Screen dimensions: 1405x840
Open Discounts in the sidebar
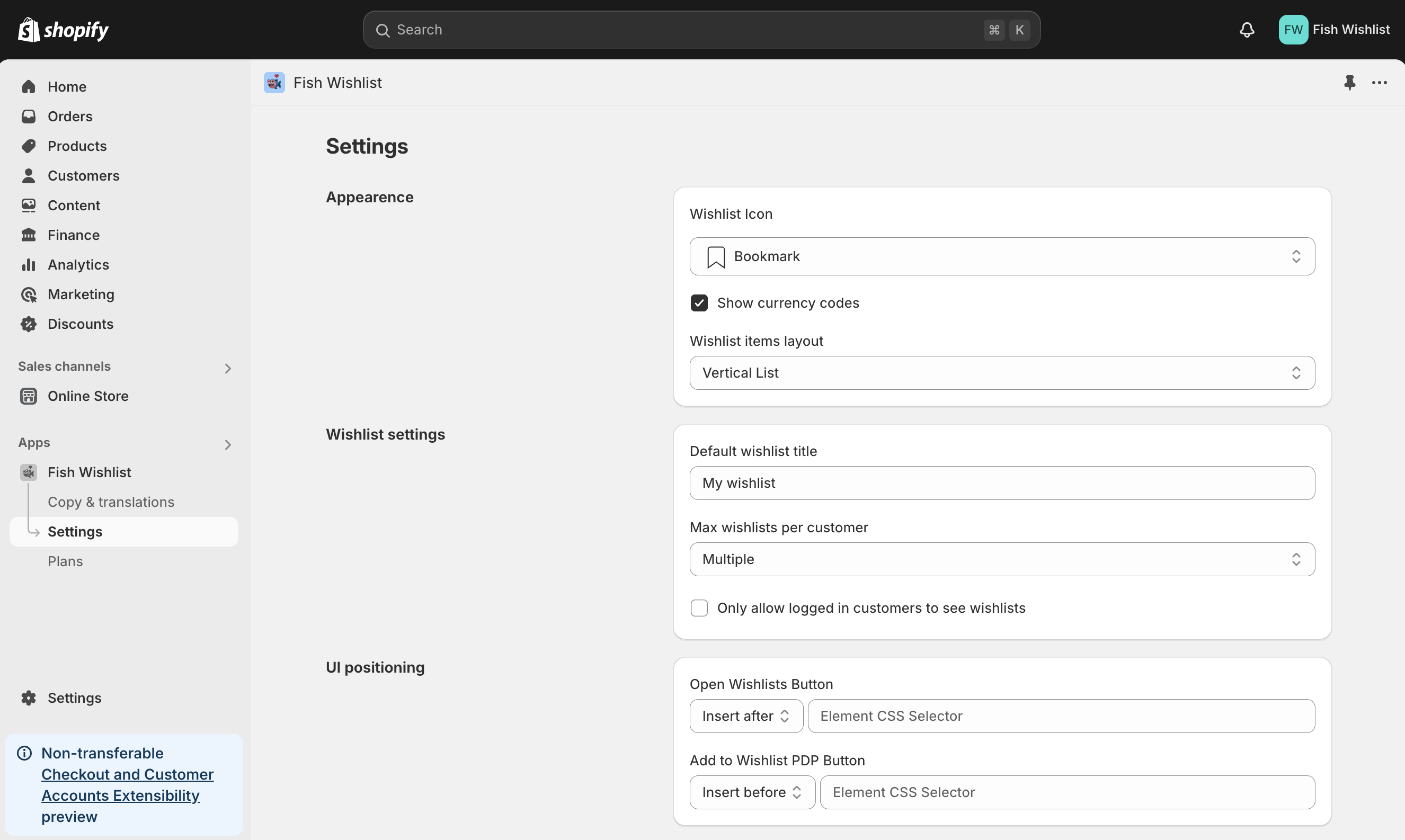coord(81,324)
